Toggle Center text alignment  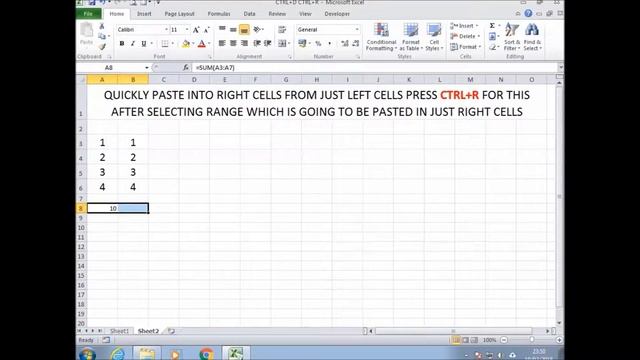point(233,43)
